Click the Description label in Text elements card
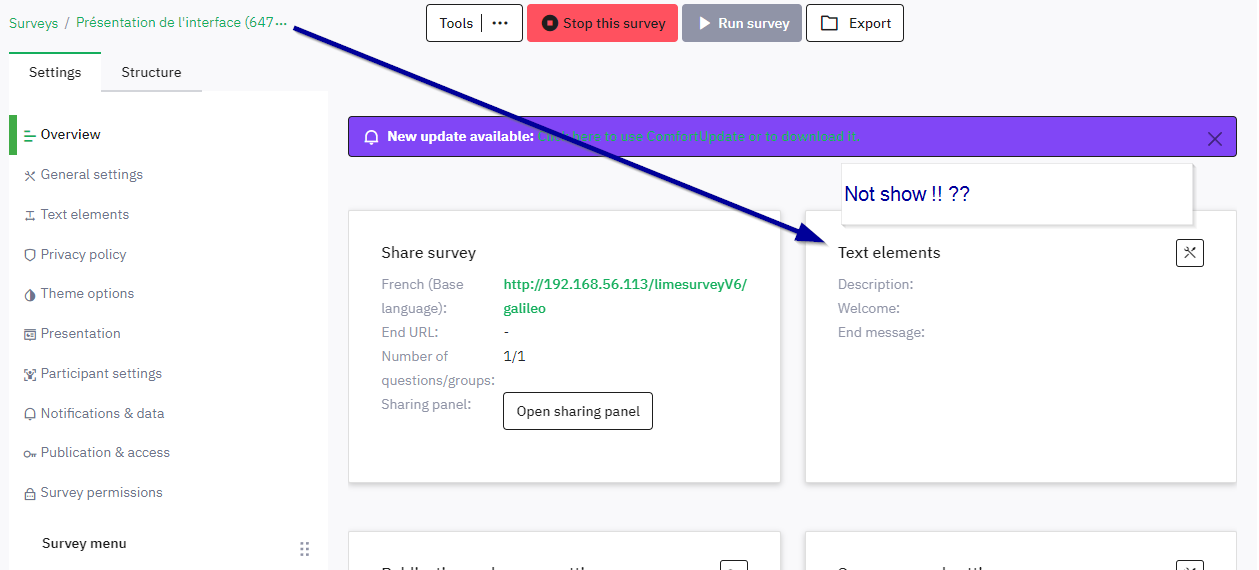The width and height of the screenshot is (1259, 570). pyautogui.click(x=875, y=285)
